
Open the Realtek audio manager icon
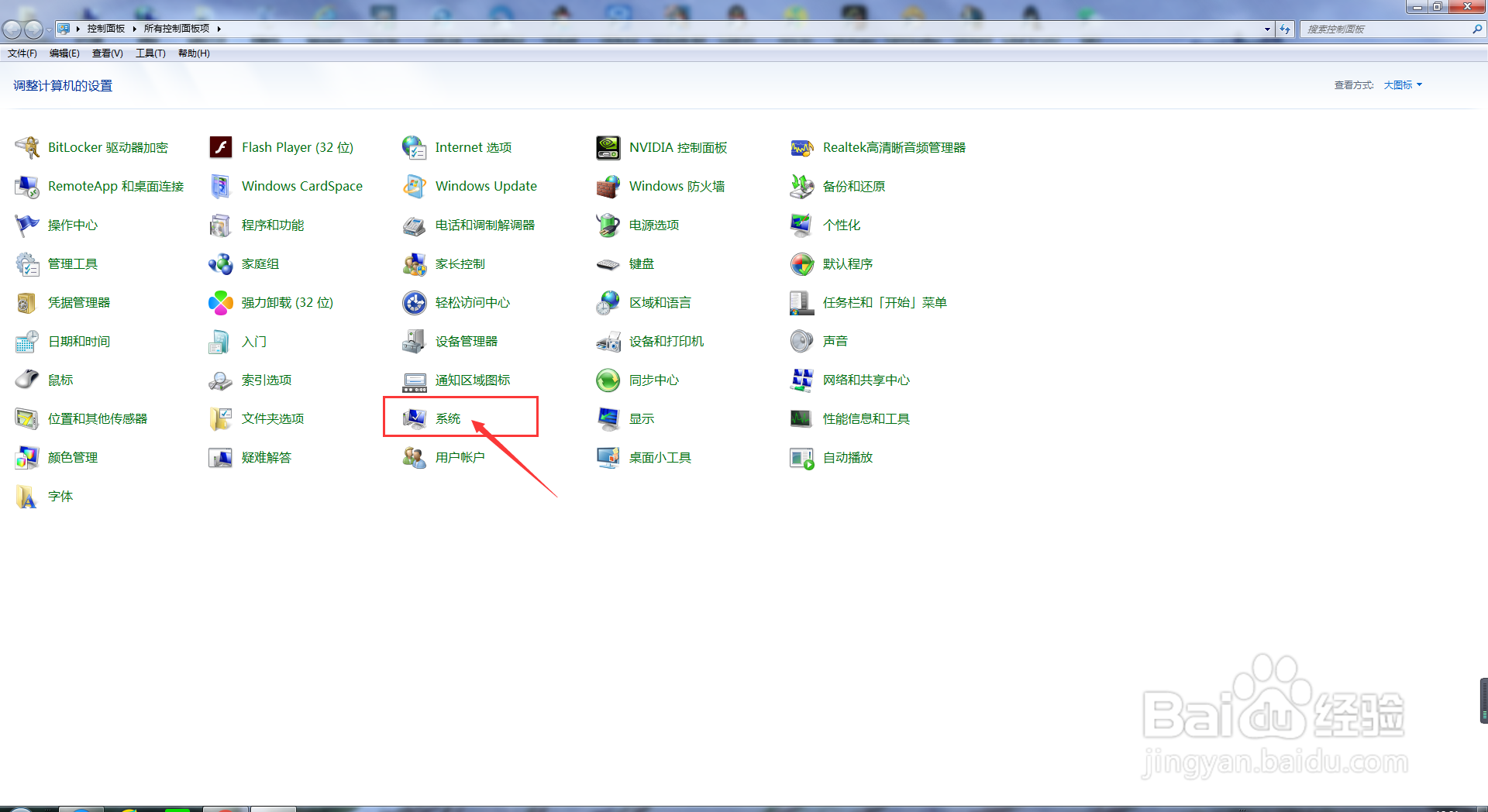pyautogui.click(x=802, y=147)
